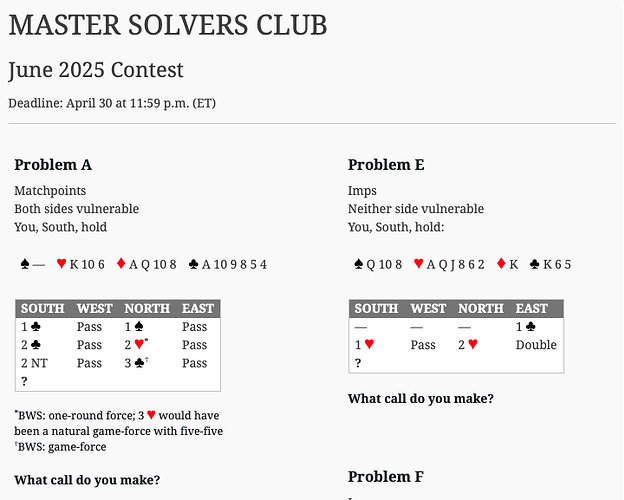Click the heart symbol before A Q J 8 6 2

tap(417, 265)
